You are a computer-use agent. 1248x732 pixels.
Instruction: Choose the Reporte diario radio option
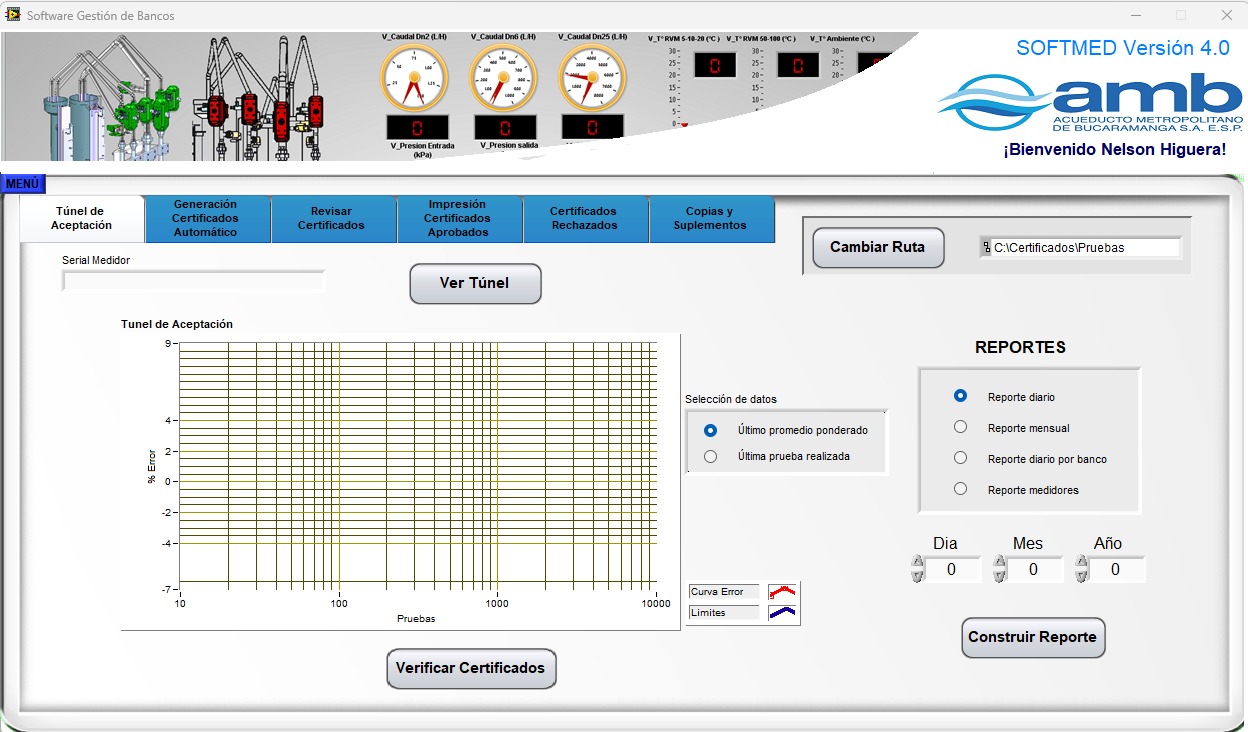pyautogui.click(x=960, y=396)
